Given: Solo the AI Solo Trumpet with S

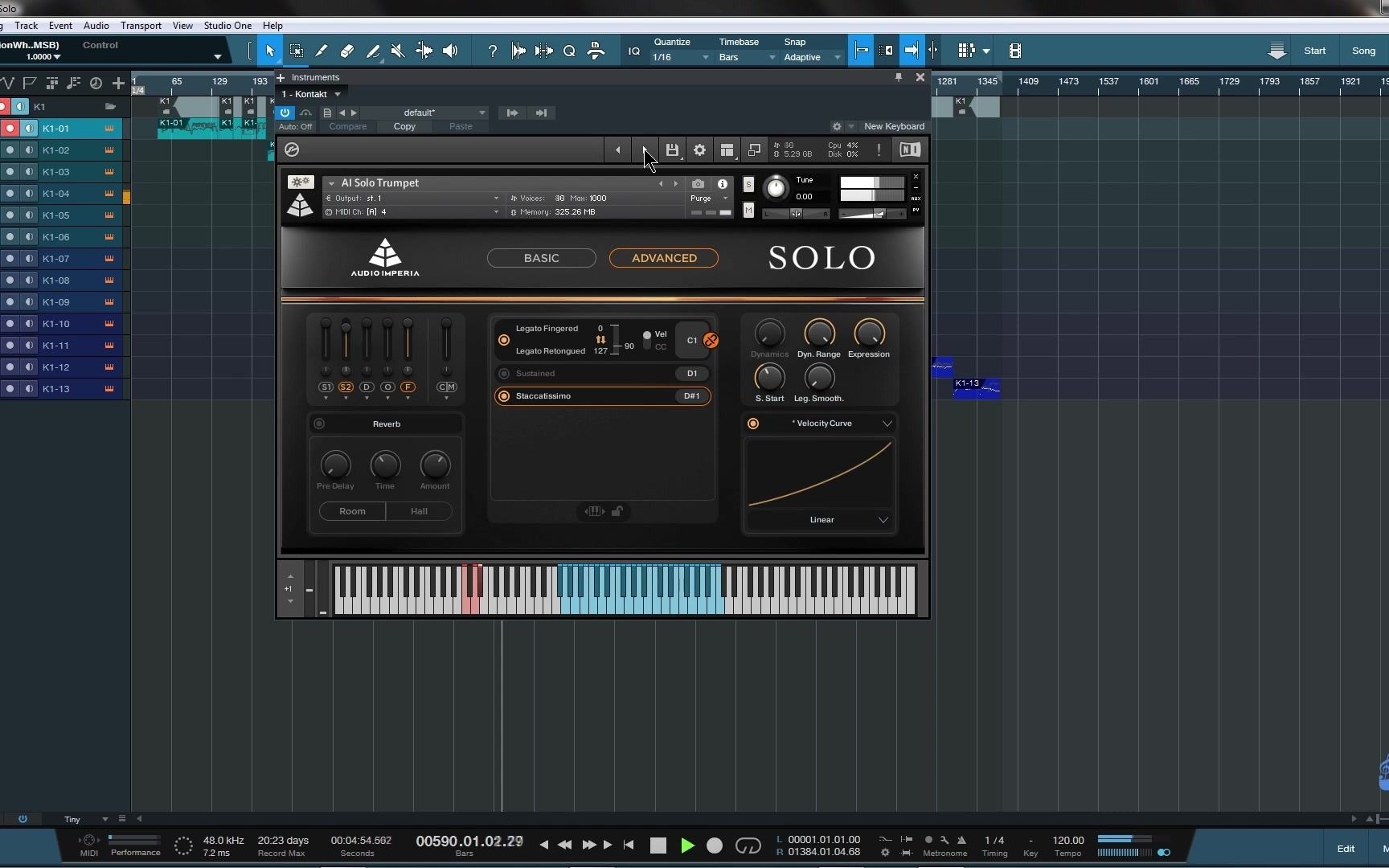Looking at the screenshot, I should click(748, 184).
